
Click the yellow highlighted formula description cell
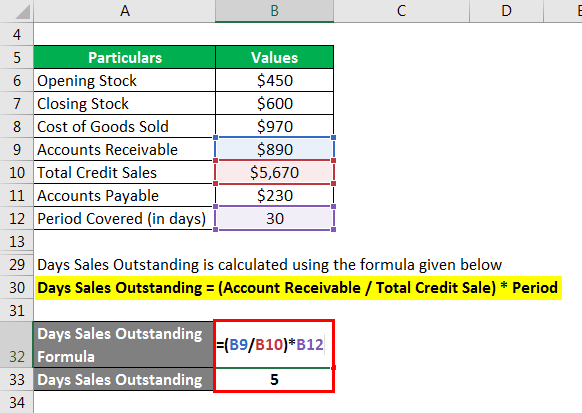click(298, 288)
